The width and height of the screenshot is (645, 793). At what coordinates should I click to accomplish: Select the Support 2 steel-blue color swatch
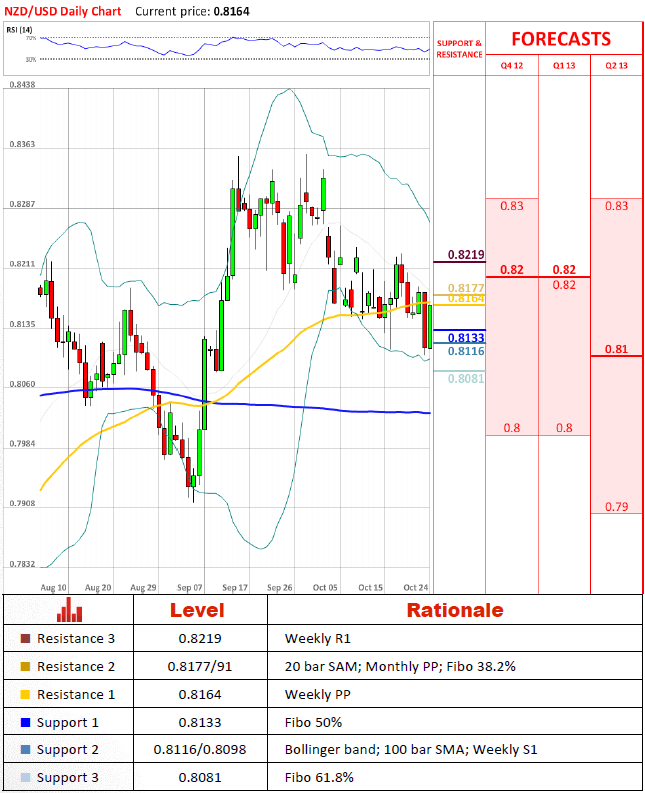(24, 749)
